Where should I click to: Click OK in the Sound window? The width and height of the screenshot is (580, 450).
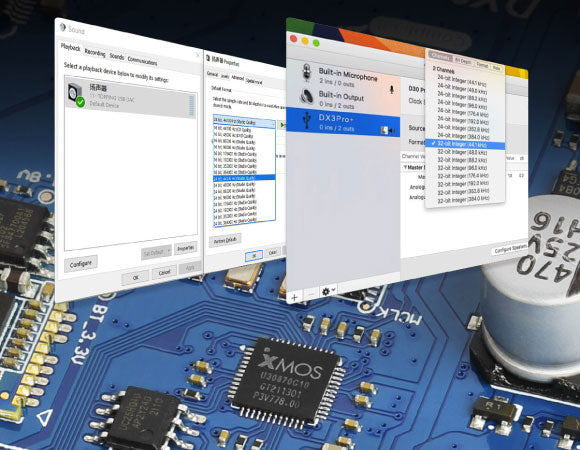[x=135, y=277]
